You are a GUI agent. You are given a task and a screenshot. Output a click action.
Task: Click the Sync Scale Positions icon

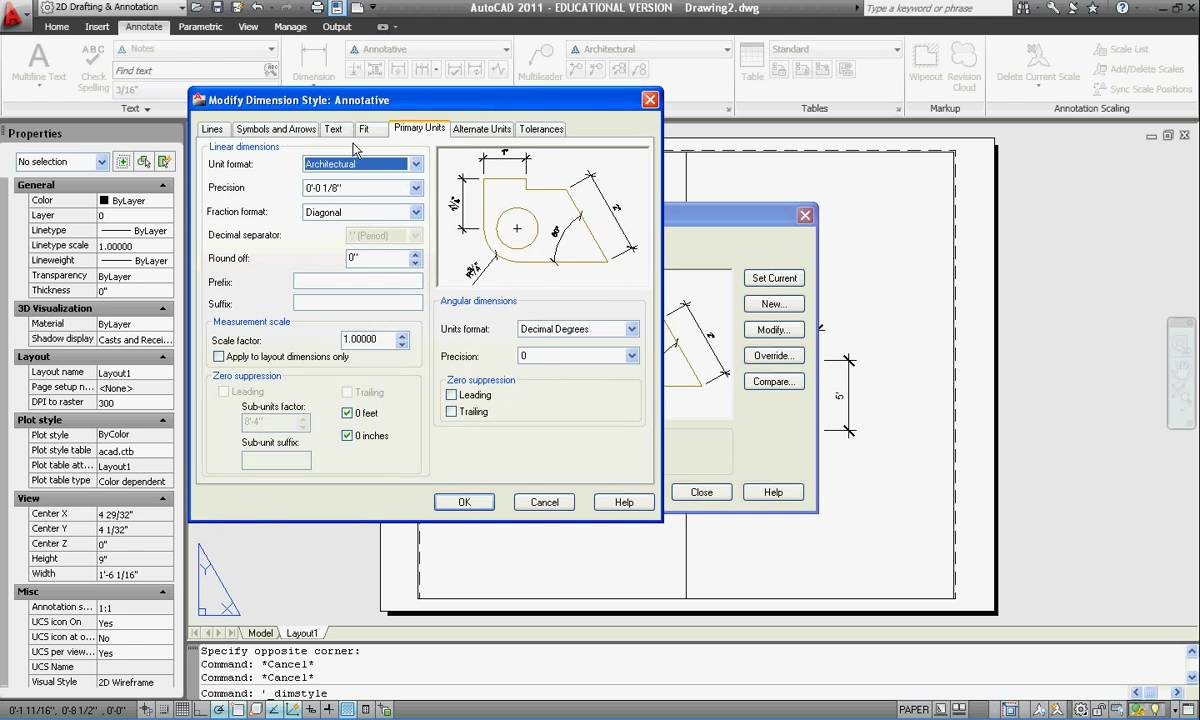(x=1098, y=89)
